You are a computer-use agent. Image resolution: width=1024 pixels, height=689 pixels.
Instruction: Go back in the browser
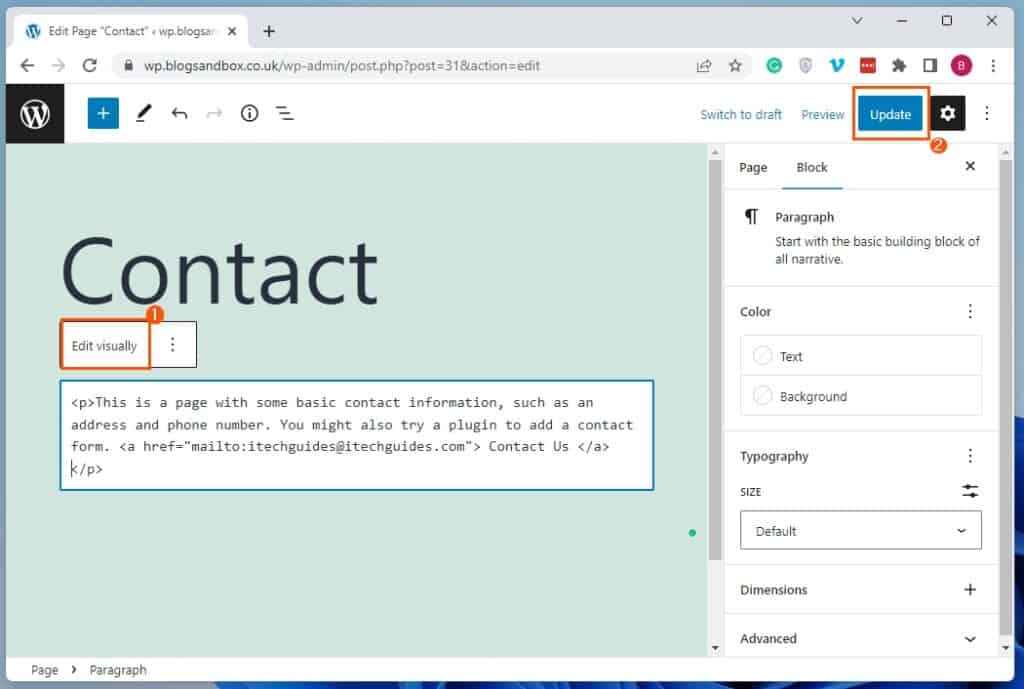click(x=27, y=65)
